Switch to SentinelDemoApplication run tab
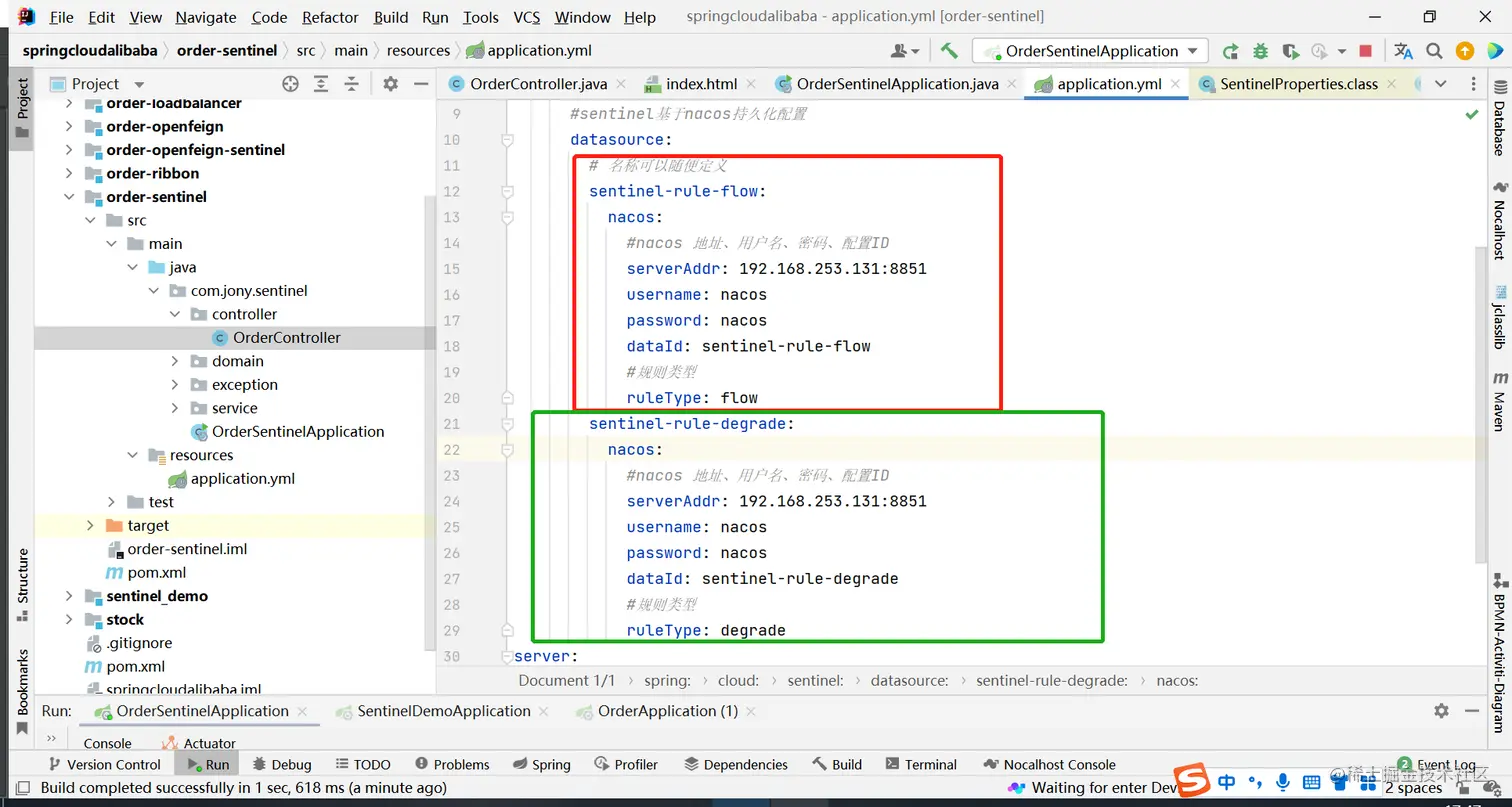 (x=444, y=711)
